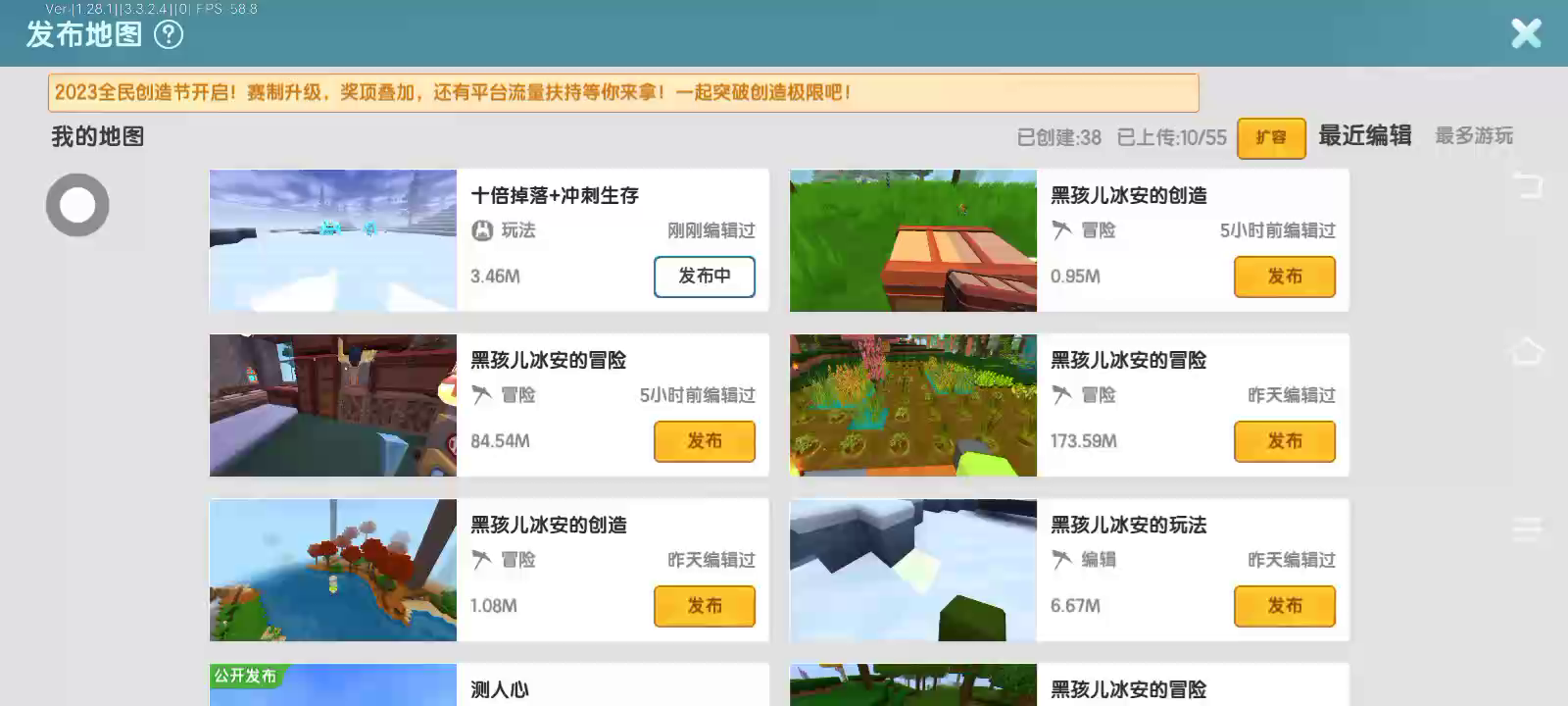Publish the 173.59M 黑孩儿冰安的冒险 map

point(1284,441)
